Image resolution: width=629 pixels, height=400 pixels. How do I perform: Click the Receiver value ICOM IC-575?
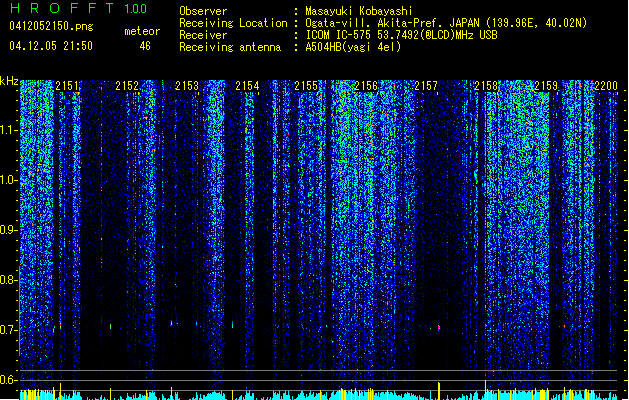339,35
